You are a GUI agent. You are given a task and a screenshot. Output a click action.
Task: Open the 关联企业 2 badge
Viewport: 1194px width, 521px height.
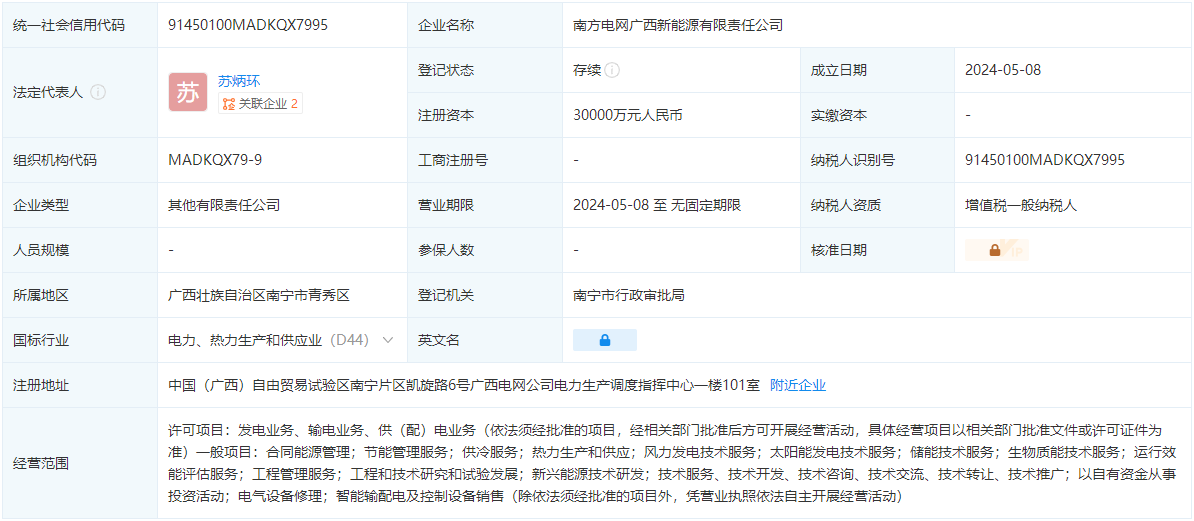[x=260, y=103]
